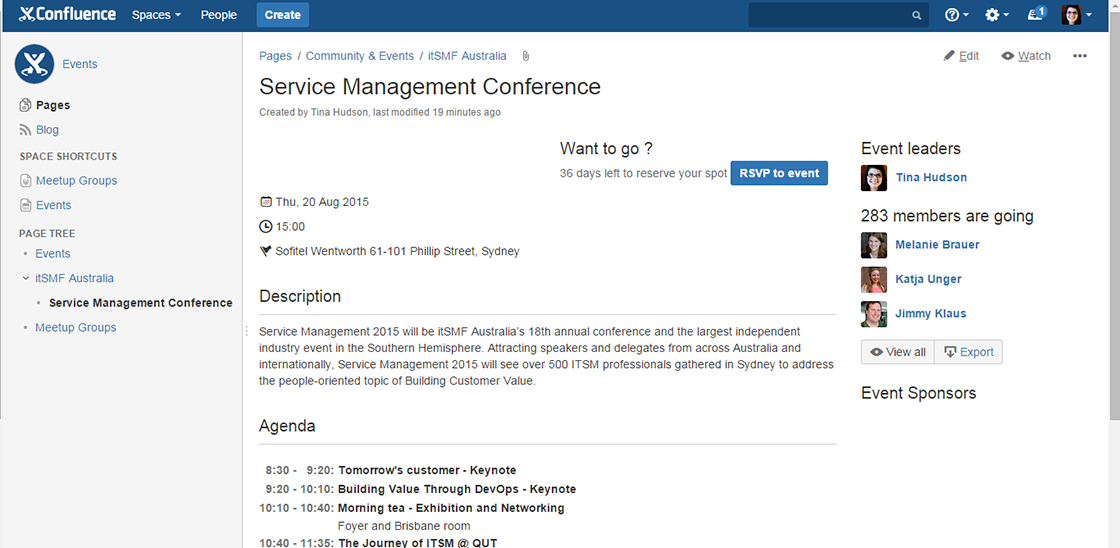Click 'Service Management Conference' page title
1120x548 pixels.
430,86
